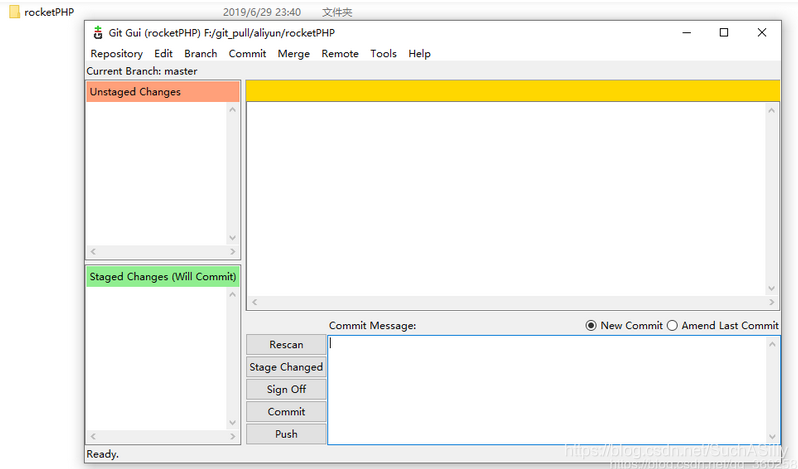The width and height of the screenshot is (798, 469).
Task: Click left arrow of Staged Changes horizontal scrollbar
Action: pyautogui.click(x=93, y=436)
